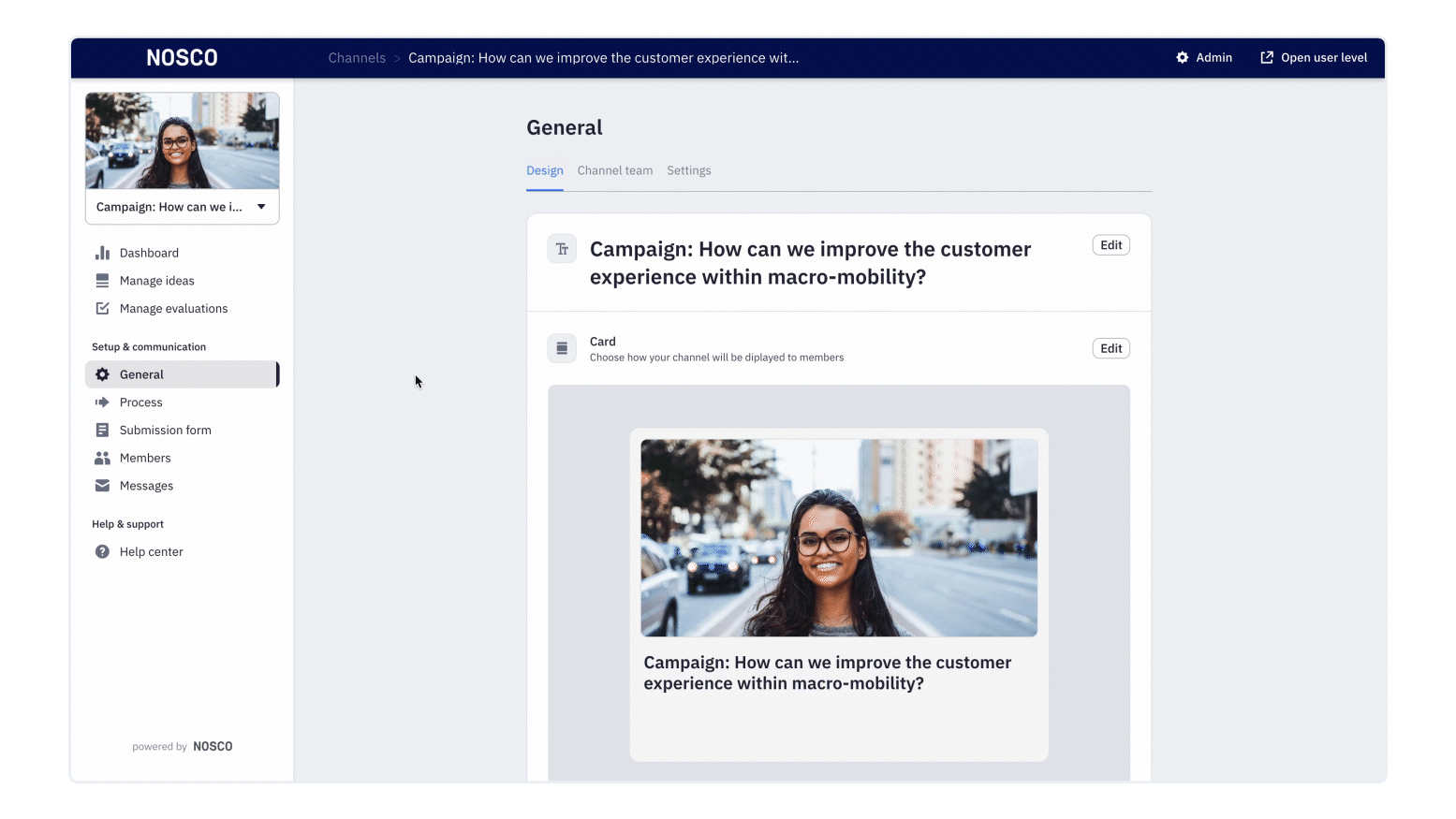Click the NOSCO logo in header

point(182,58)
